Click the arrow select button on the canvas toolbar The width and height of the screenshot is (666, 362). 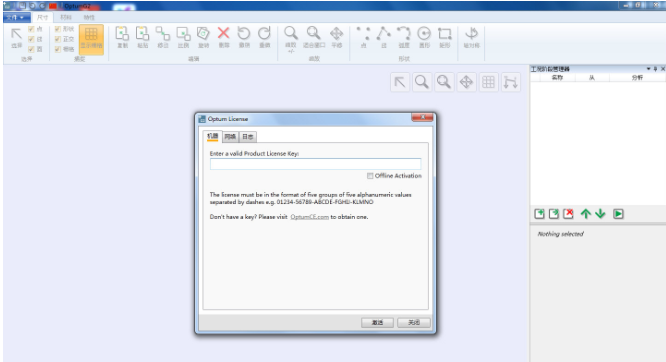(x=400, y=82)
